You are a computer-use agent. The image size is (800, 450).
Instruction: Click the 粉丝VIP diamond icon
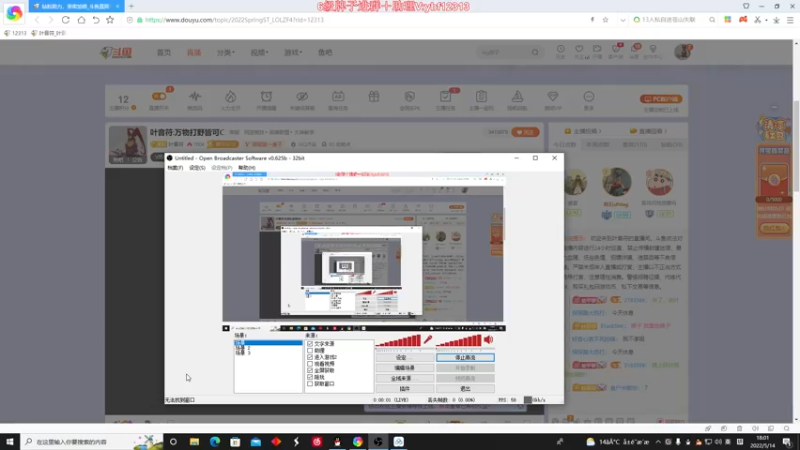(553, 96)
